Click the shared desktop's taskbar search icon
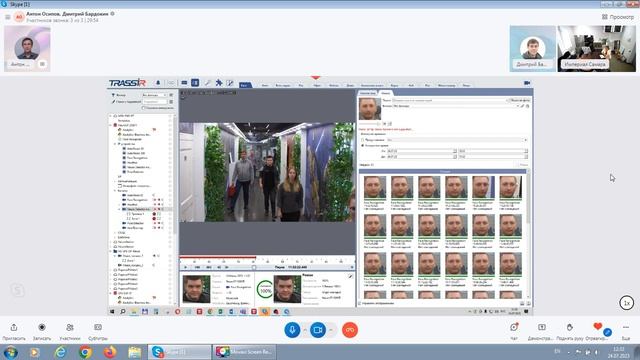Image resolution: width=640 pixels, height=360 pixels. tap(122, 311)
